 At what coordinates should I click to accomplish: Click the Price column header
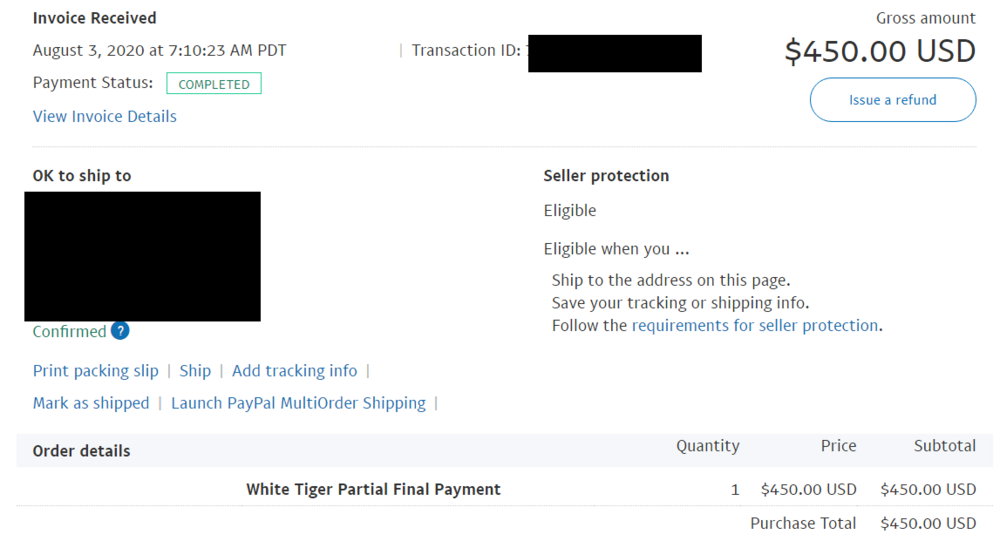(839, 445)
